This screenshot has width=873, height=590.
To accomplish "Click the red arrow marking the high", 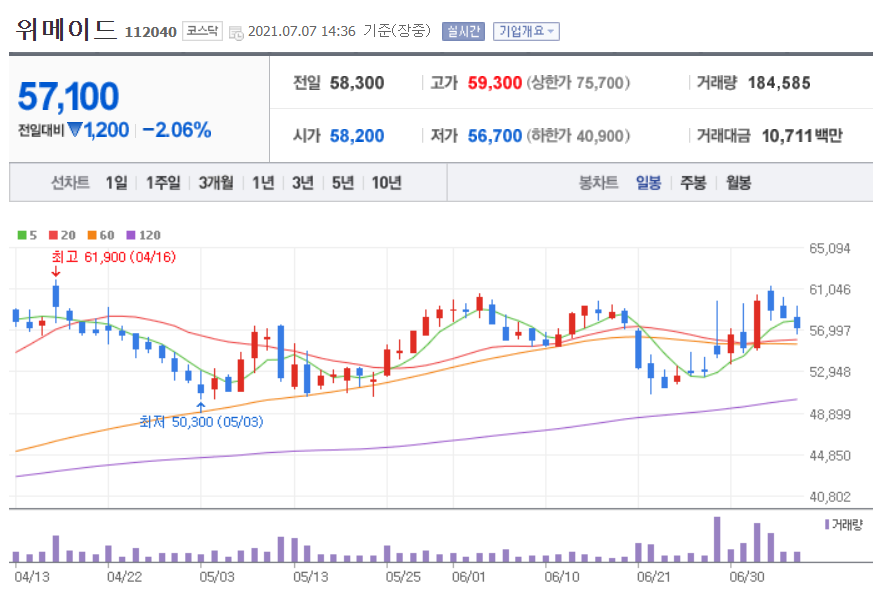I will pyautogui.click(x=56, y=272).
